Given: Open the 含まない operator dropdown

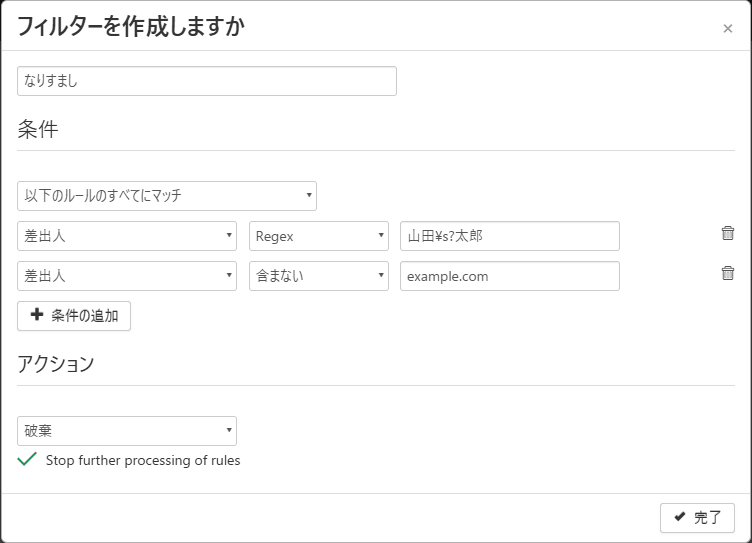Looking at the screenshot, I should [x=318, y=276].
